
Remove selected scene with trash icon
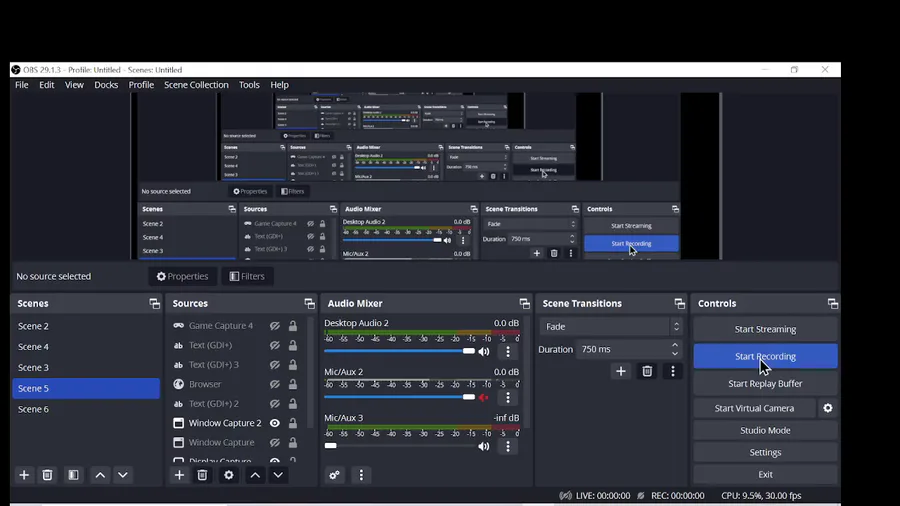tap(47, 475)
